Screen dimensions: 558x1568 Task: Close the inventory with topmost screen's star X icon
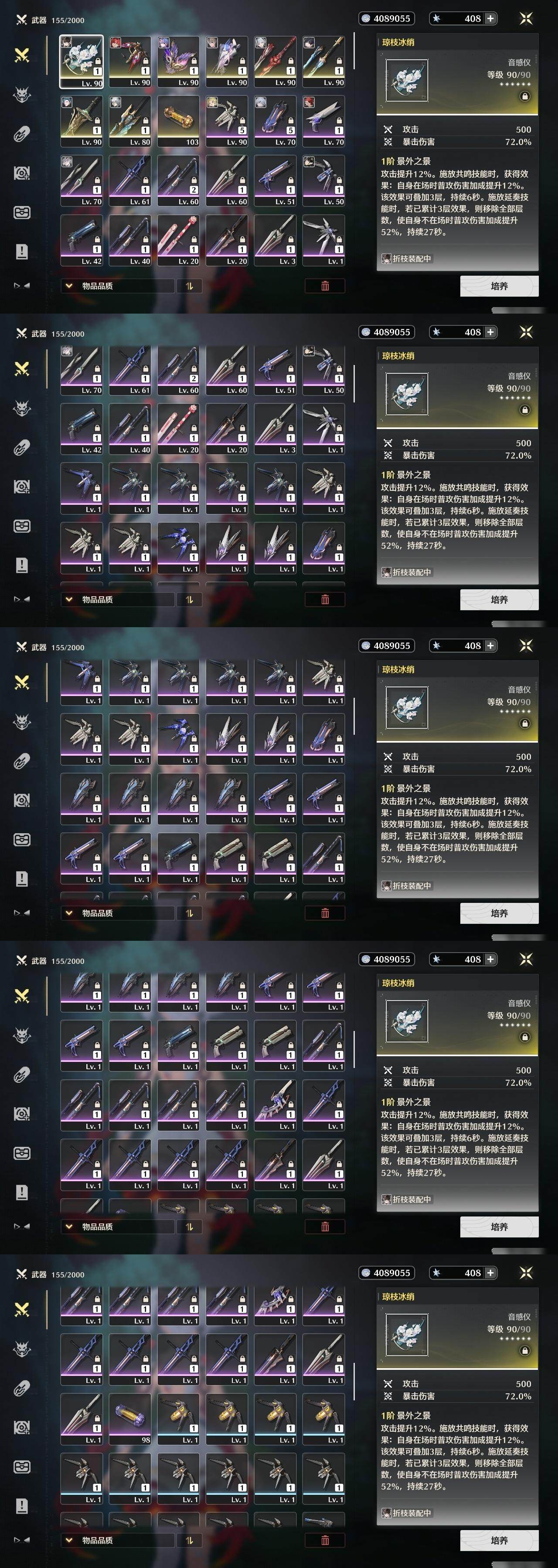(x=526, y=18)
